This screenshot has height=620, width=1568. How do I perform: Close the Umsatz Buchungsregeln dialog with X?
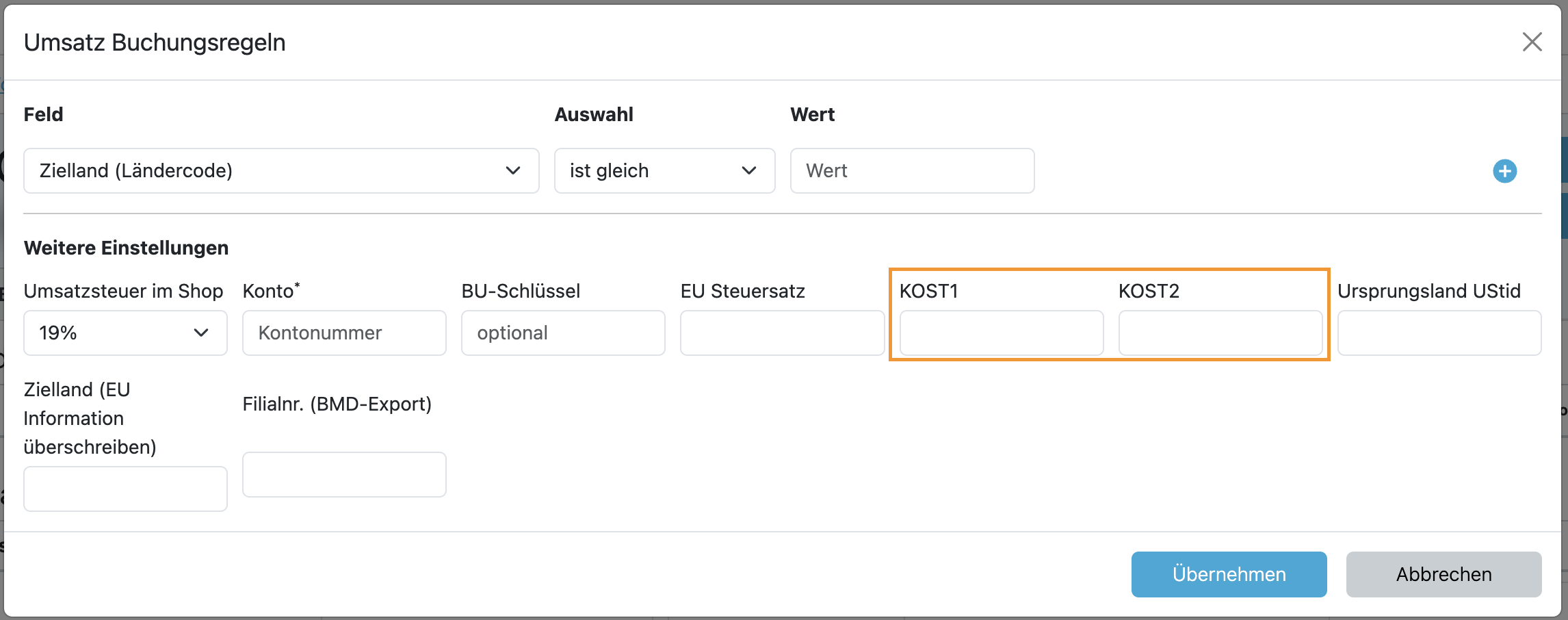(1532, 42)
